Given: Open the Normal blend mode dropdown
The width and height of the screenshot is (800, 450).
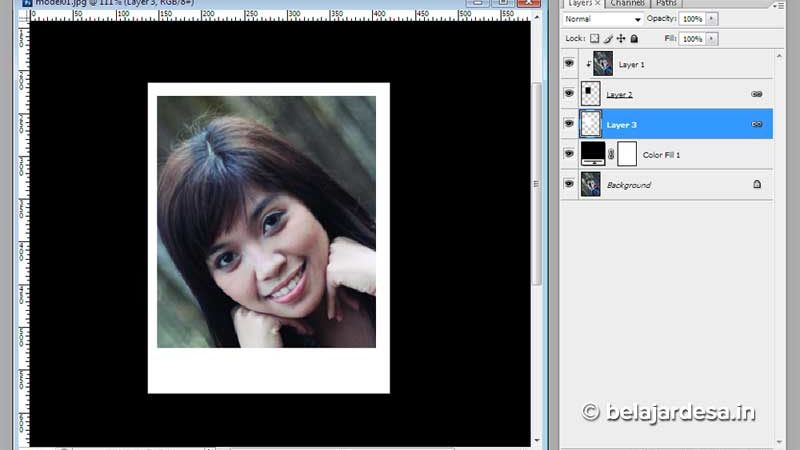Looking at the screenshot, I should click(602, 19).
